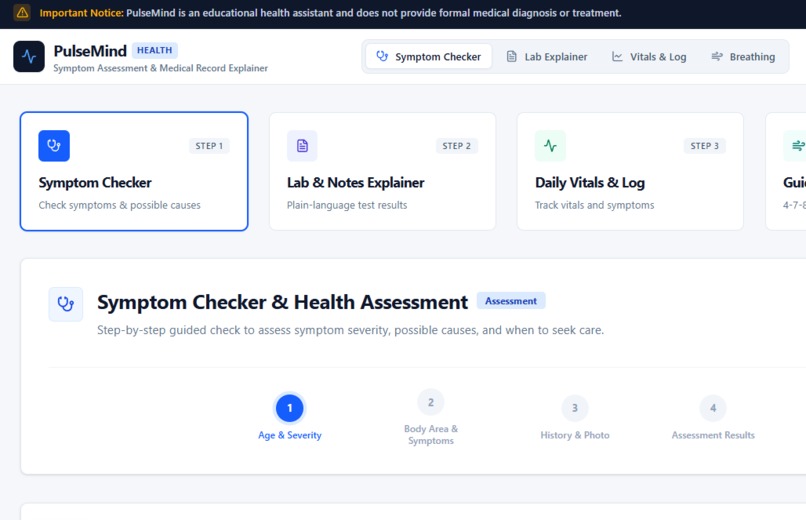Click the PulseMind brand name
The height and width of the screenshot is (520, 806).
(x=90, y=51)
